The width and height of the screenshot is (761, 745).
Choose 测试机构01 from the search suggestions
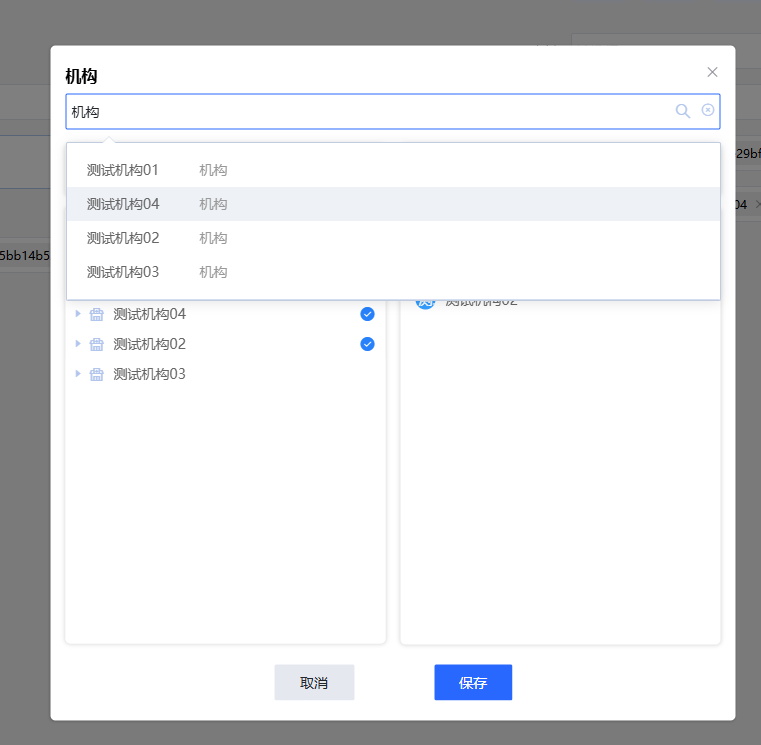pos(123,170)
